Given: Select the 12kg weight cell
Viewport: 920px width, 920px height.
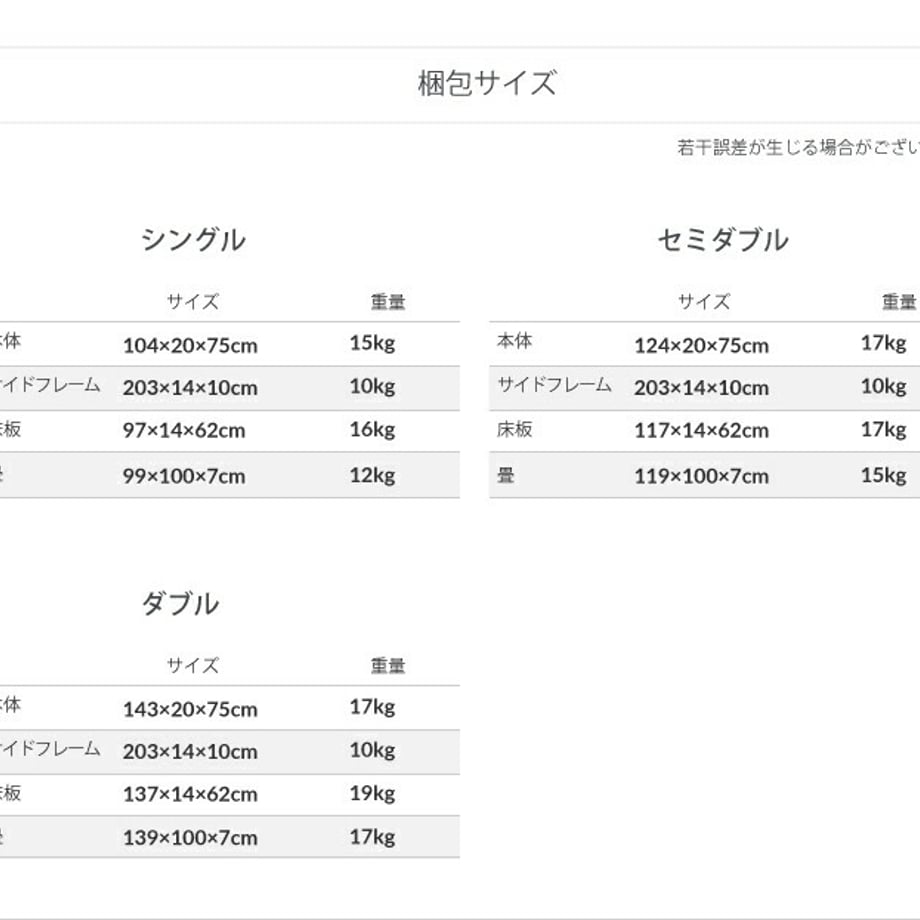Looking at the screenshot, I should [x=373, y=475].
